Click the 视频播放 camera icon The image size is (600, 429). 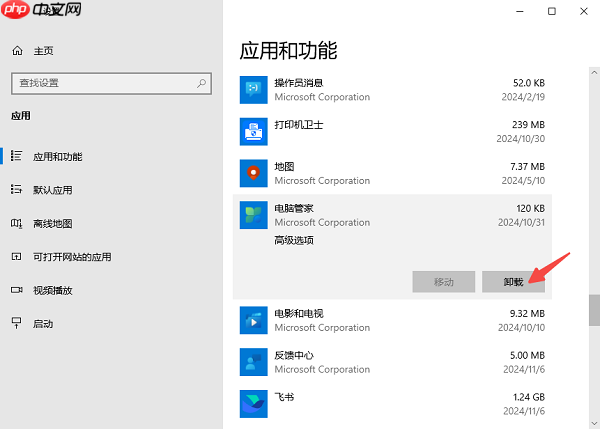point(16,290)
